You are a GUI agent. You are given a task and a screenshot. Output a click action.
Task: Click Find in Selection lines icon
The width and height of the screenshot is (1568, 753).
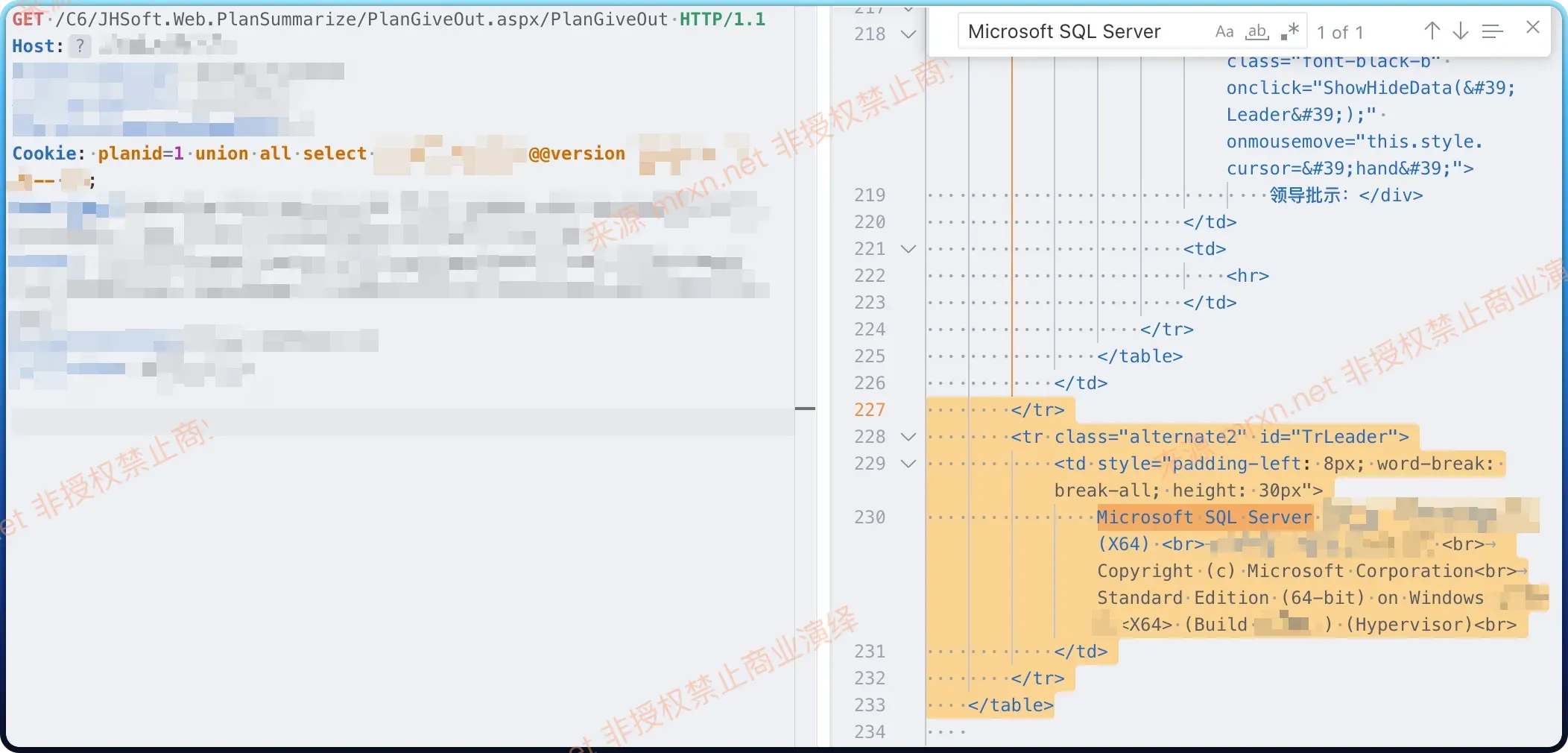click(x=1492, y=31)
